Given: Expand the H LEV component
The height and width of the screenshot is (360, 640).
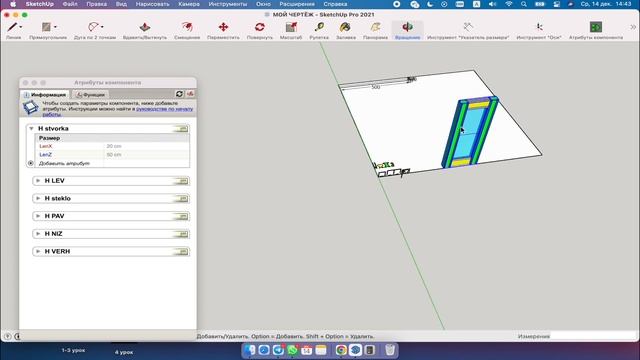Looking at the screenshot, I should pyautogui.click(x=38, y=181).
